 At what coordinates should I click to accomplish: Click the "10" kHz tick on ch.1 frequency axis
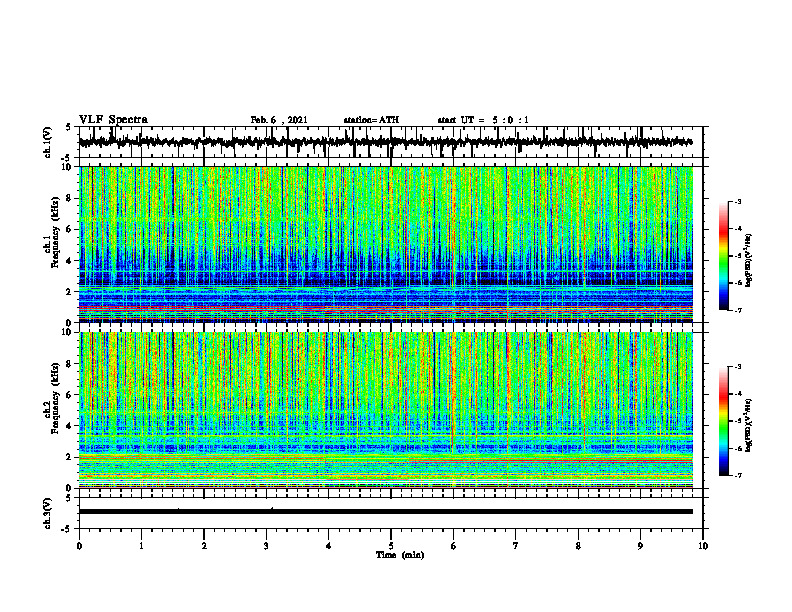coord(68,167)
